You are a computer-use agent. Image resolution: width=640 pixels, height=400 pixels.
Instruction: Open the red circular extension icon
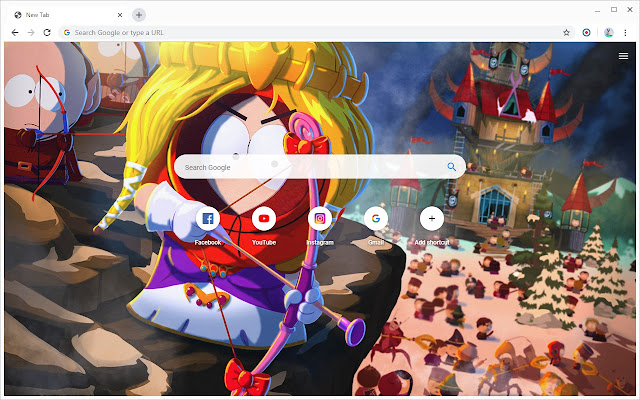pos(586,33)
